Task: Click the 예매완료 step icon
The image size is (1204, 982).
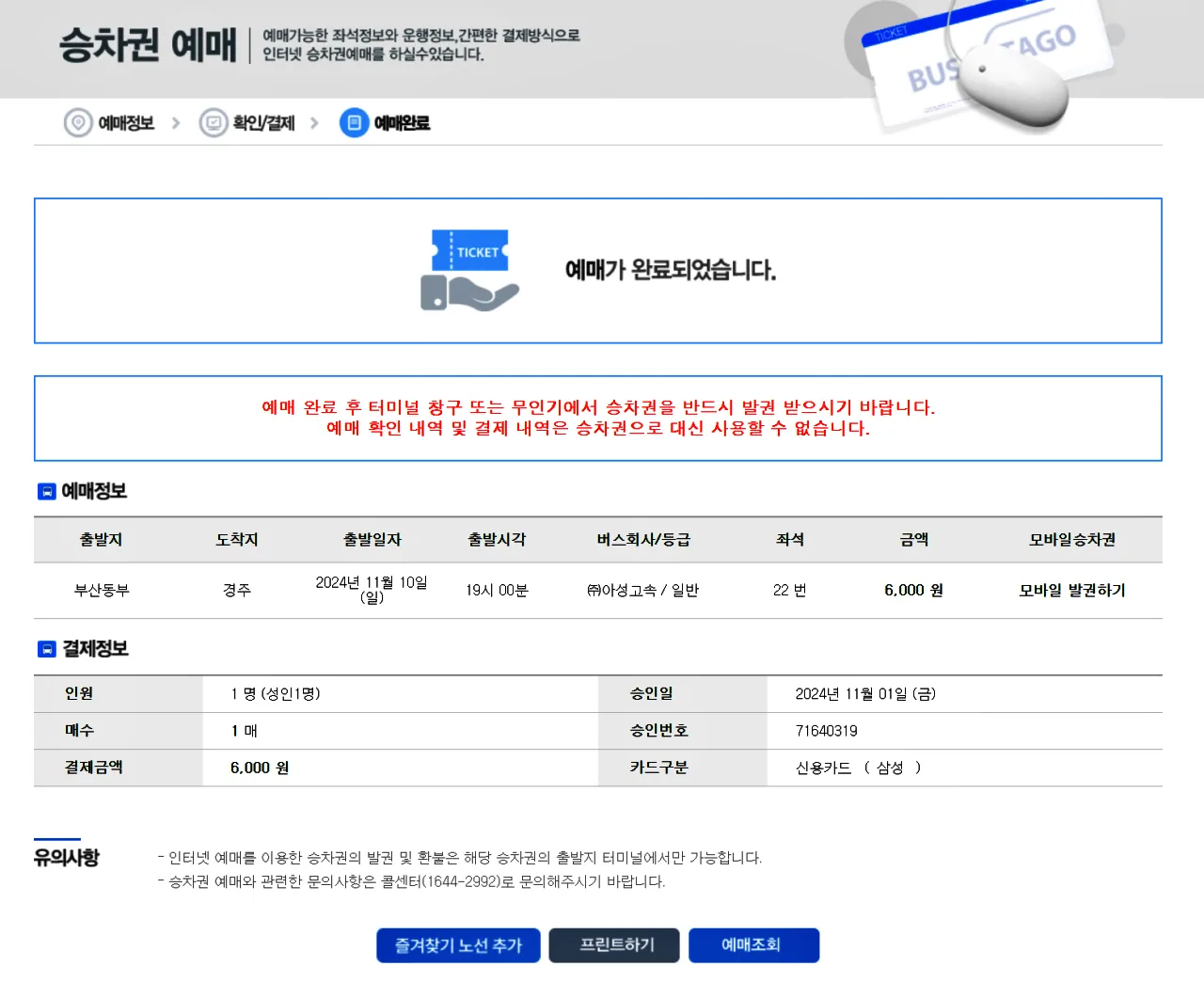Action: click(353, 123)
